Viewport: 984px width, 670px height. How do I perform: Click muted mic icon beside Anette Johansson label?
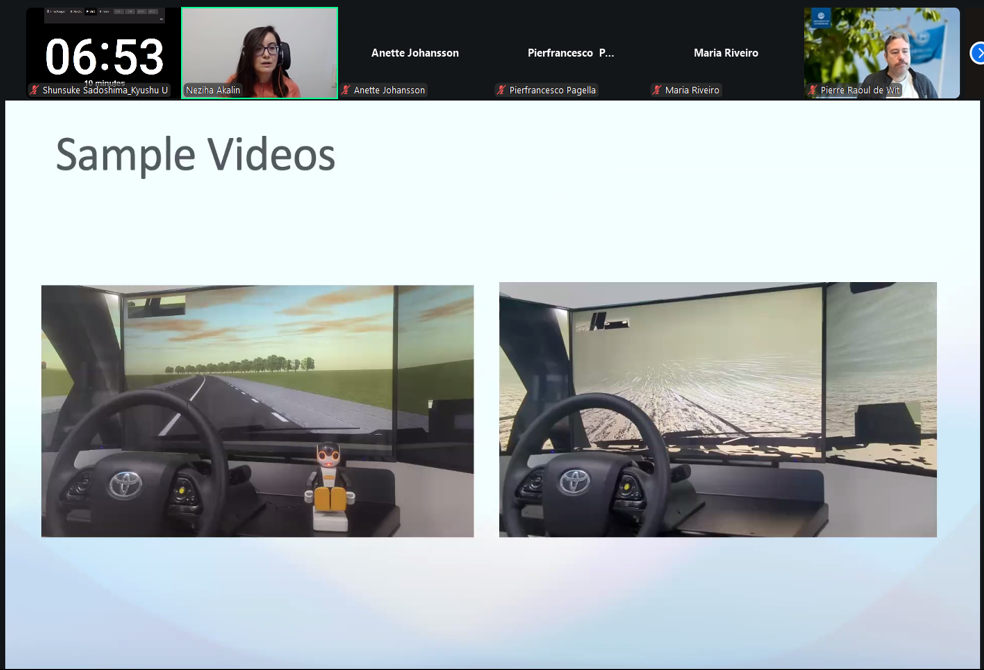(x=346, y=90)
